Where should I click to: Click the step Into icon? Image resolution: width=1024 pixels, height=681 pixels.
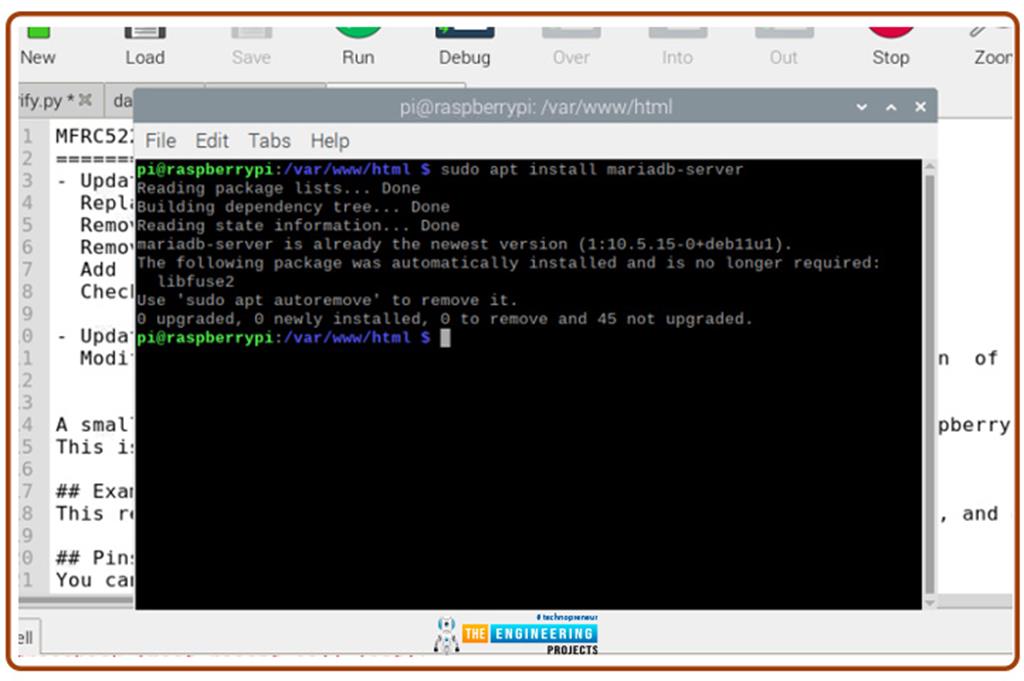(x=676, y=34)
